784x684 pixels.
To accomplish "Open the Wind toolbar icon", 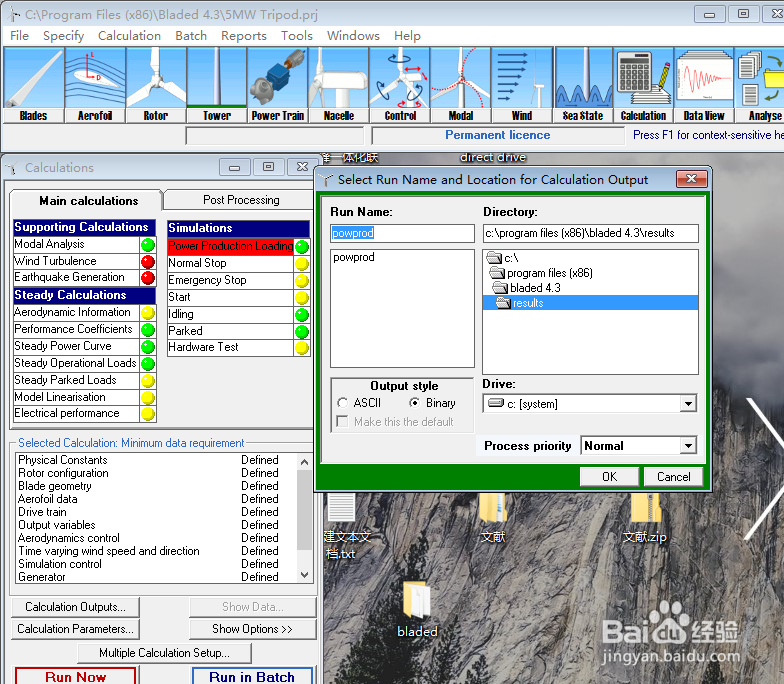I will click(522, 85).
